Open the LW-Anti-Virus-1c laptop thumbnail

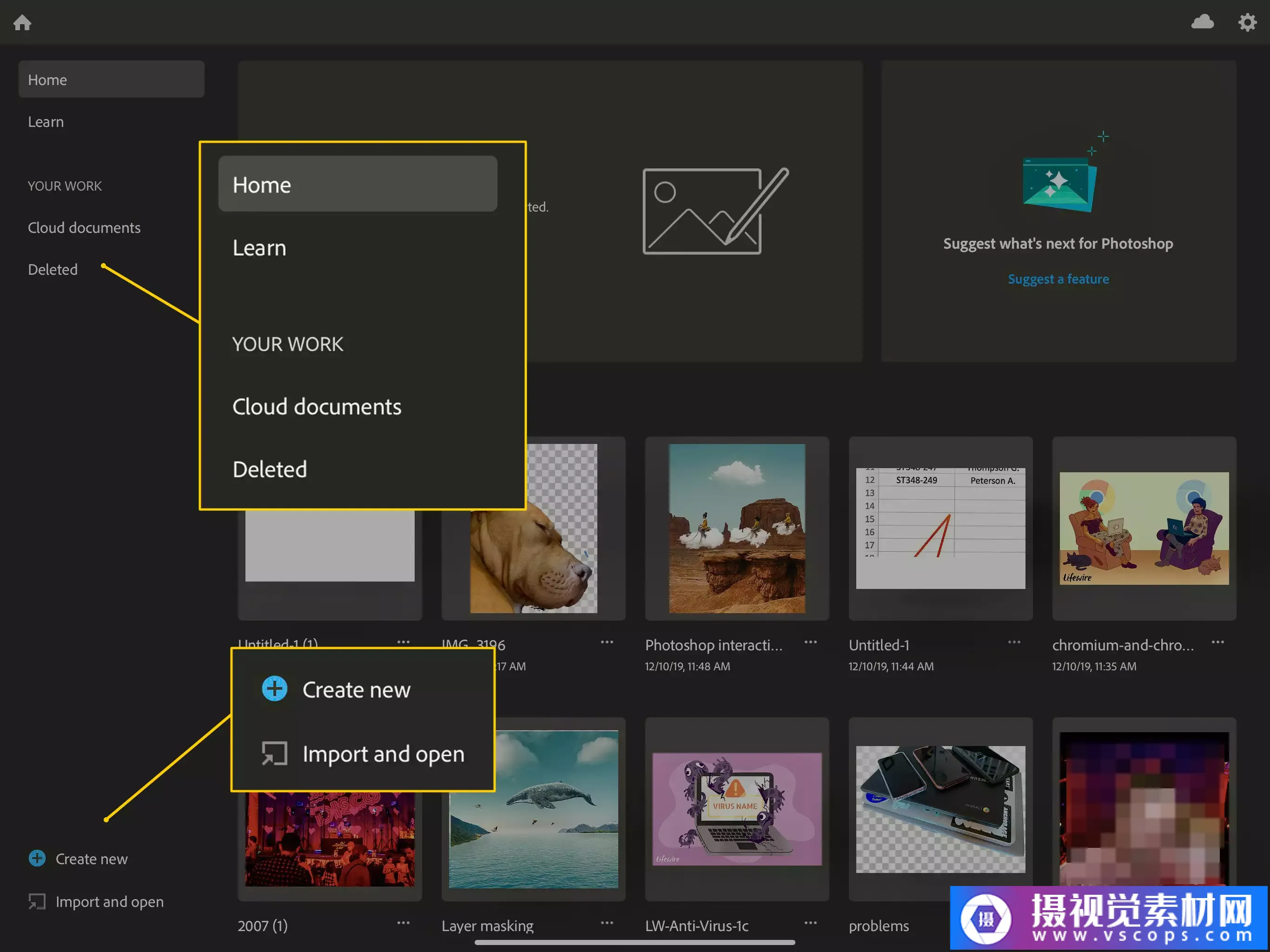tap(737, 810)
